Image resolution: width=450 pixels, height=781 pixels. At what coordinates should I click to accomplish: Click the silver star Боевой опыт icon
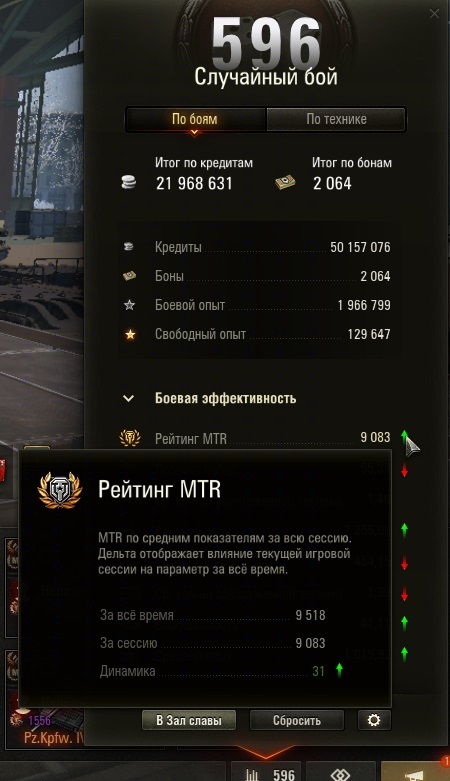[130, 305]
